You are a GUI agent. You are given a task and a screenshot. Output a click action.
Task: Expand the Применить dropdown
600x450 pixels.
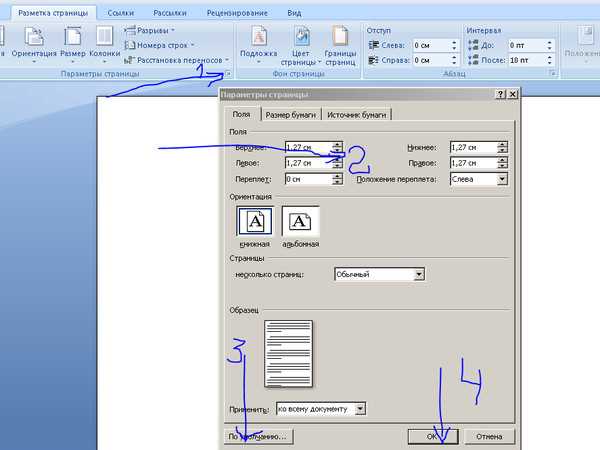[360, 409]
